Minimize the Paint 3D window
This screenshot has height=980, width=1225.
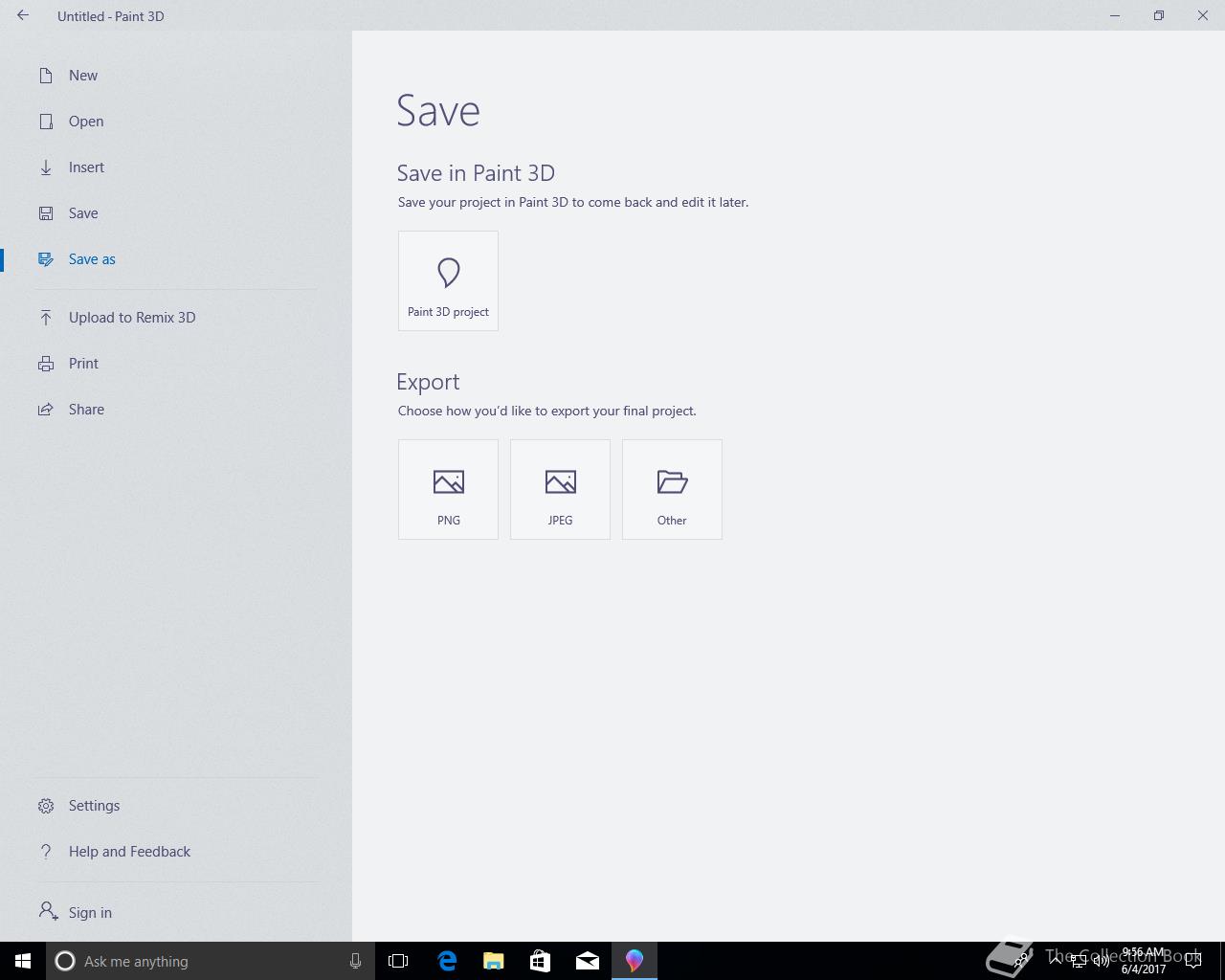(1115, 15)
